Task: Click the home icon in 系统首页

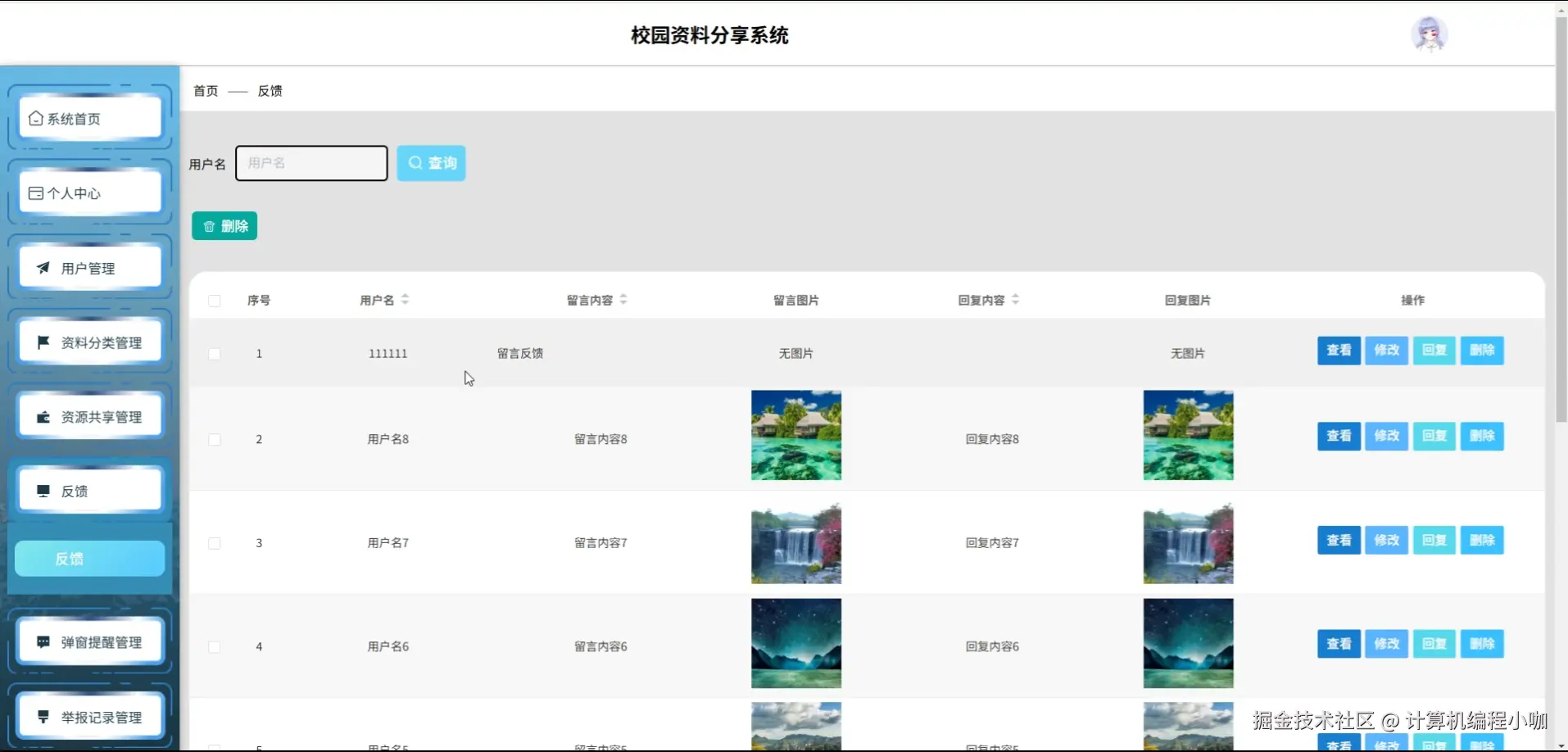Action: (36, 119)
